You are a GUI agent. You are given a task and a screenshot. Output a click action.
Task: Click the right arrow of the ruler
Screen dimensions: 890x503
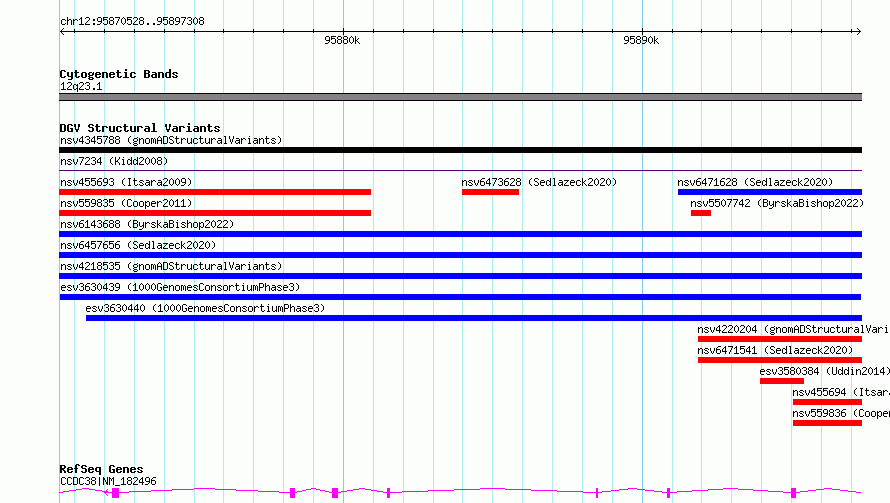click(858, 31)
